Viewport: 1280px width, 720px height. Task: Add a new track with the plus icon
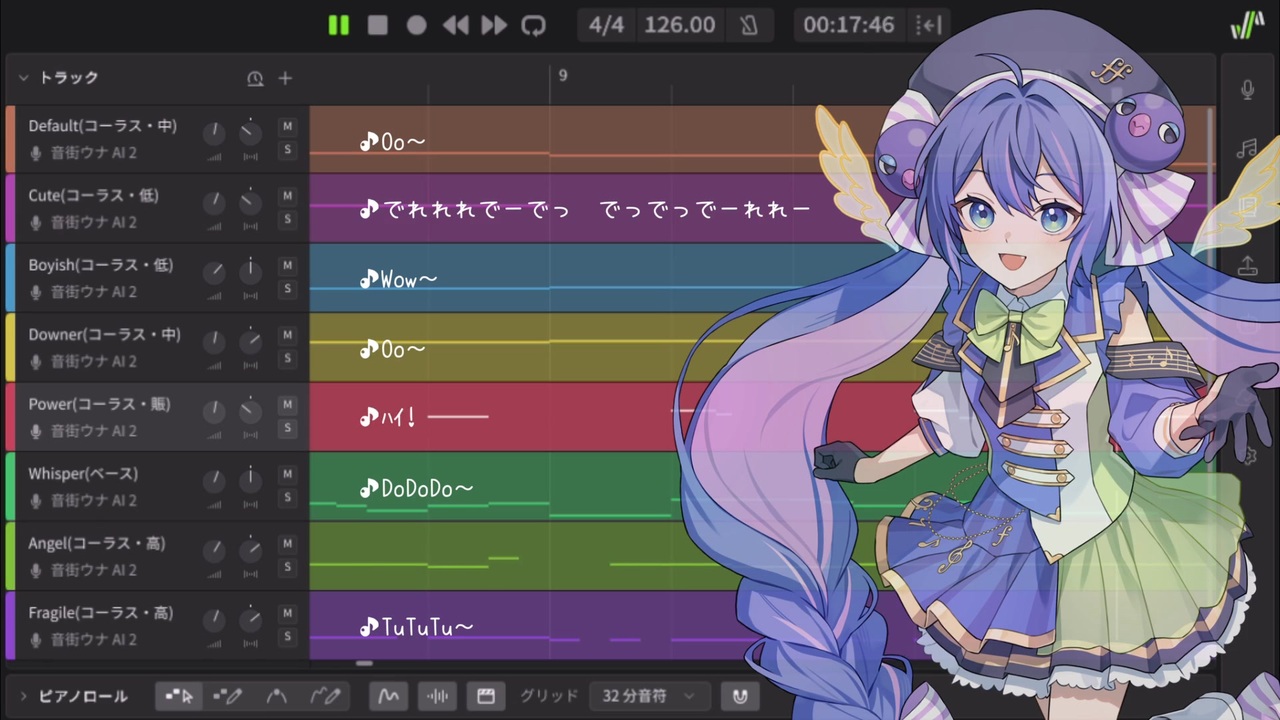coord(285,78)
